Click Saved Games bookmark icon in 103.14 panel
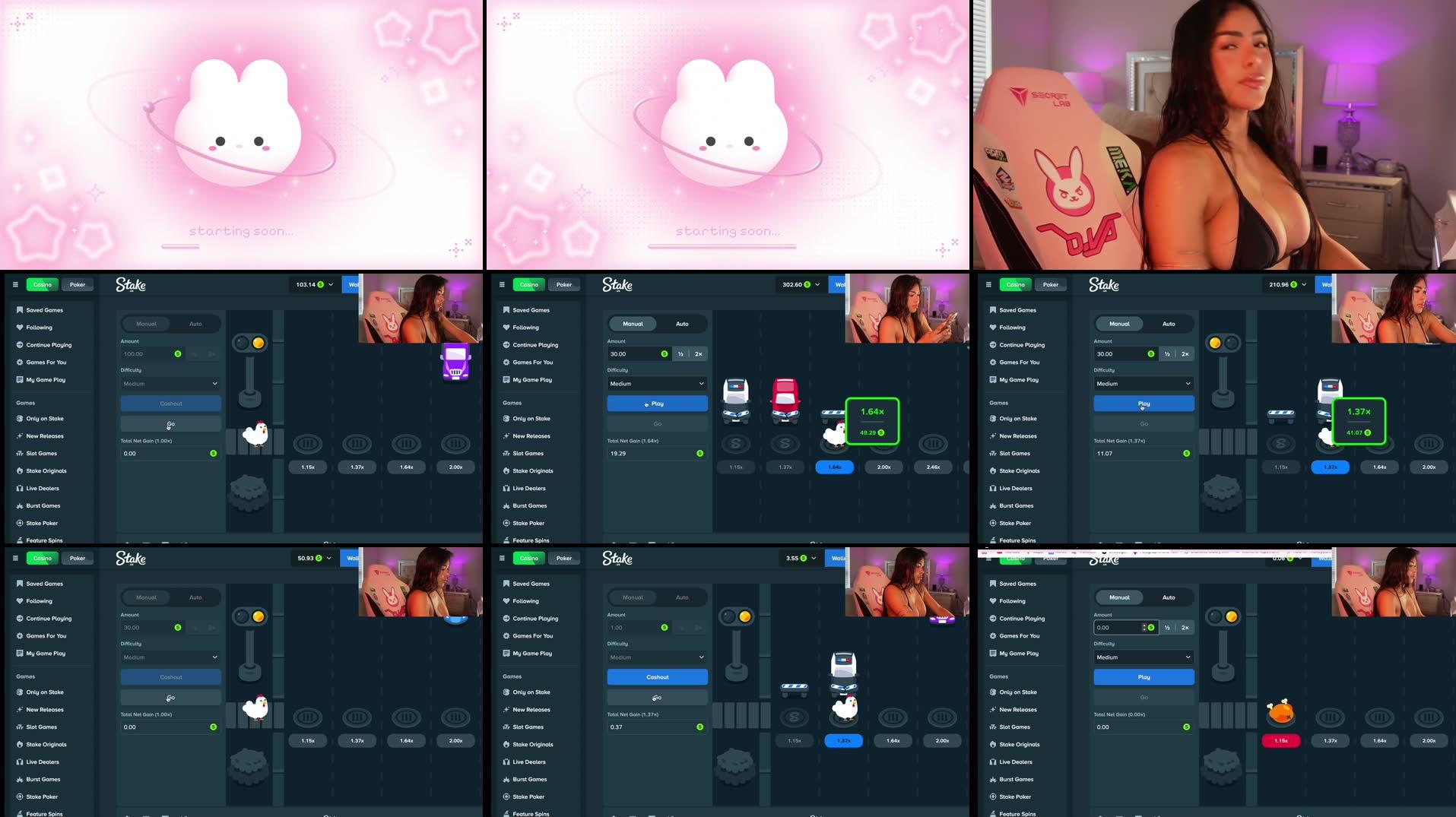The height and width of the screenshot is (817, 1456). [20, 310]
